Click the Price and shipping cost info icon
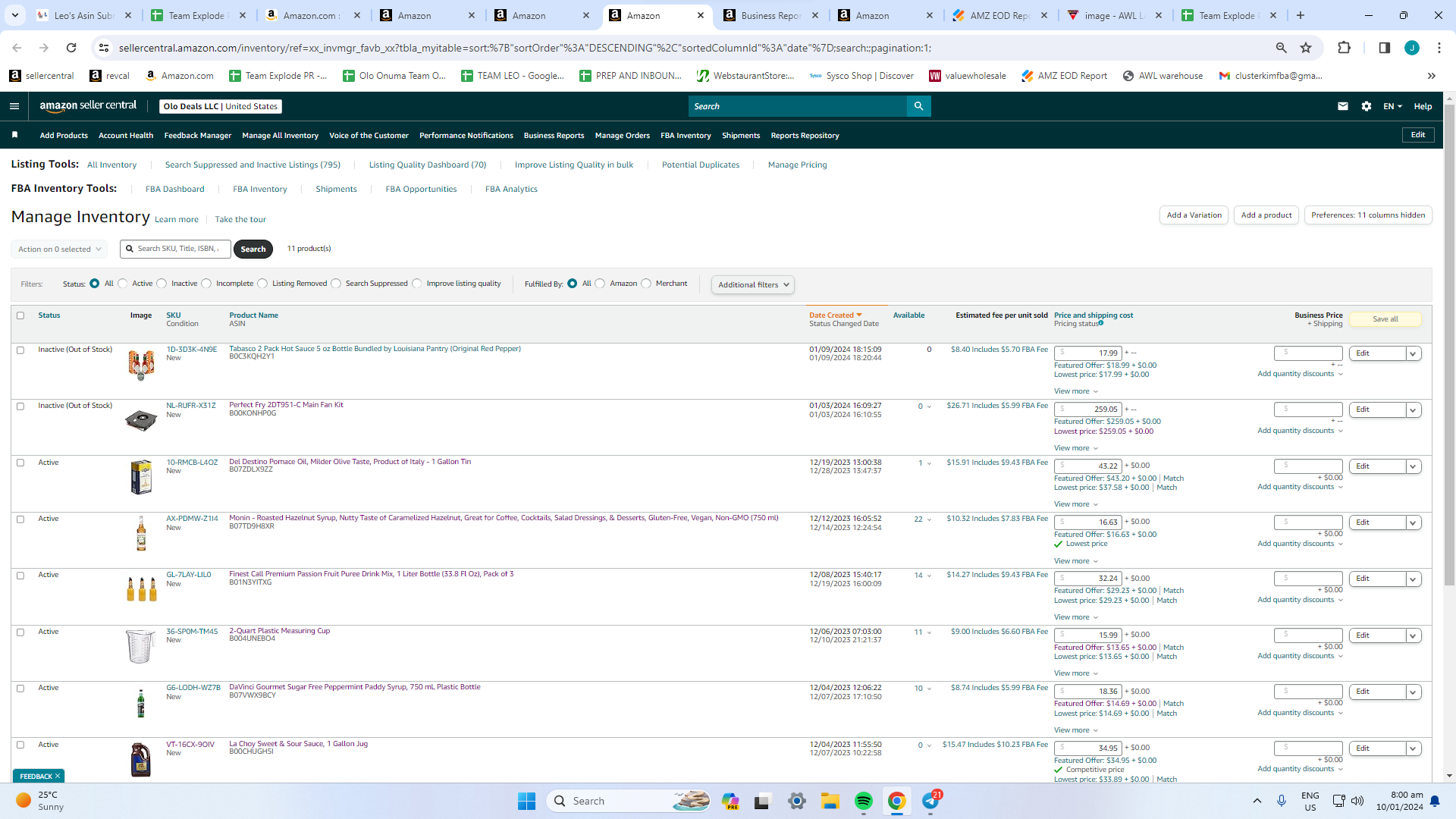1456x819 pixels. 1101,323
